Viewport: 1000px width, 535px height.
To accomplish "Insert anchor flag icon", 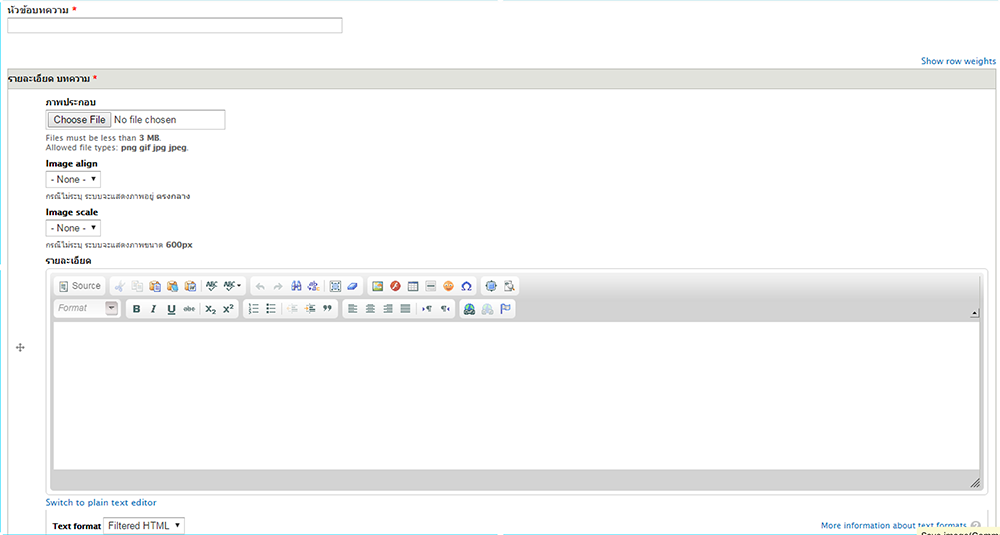I will click(506, 309).
